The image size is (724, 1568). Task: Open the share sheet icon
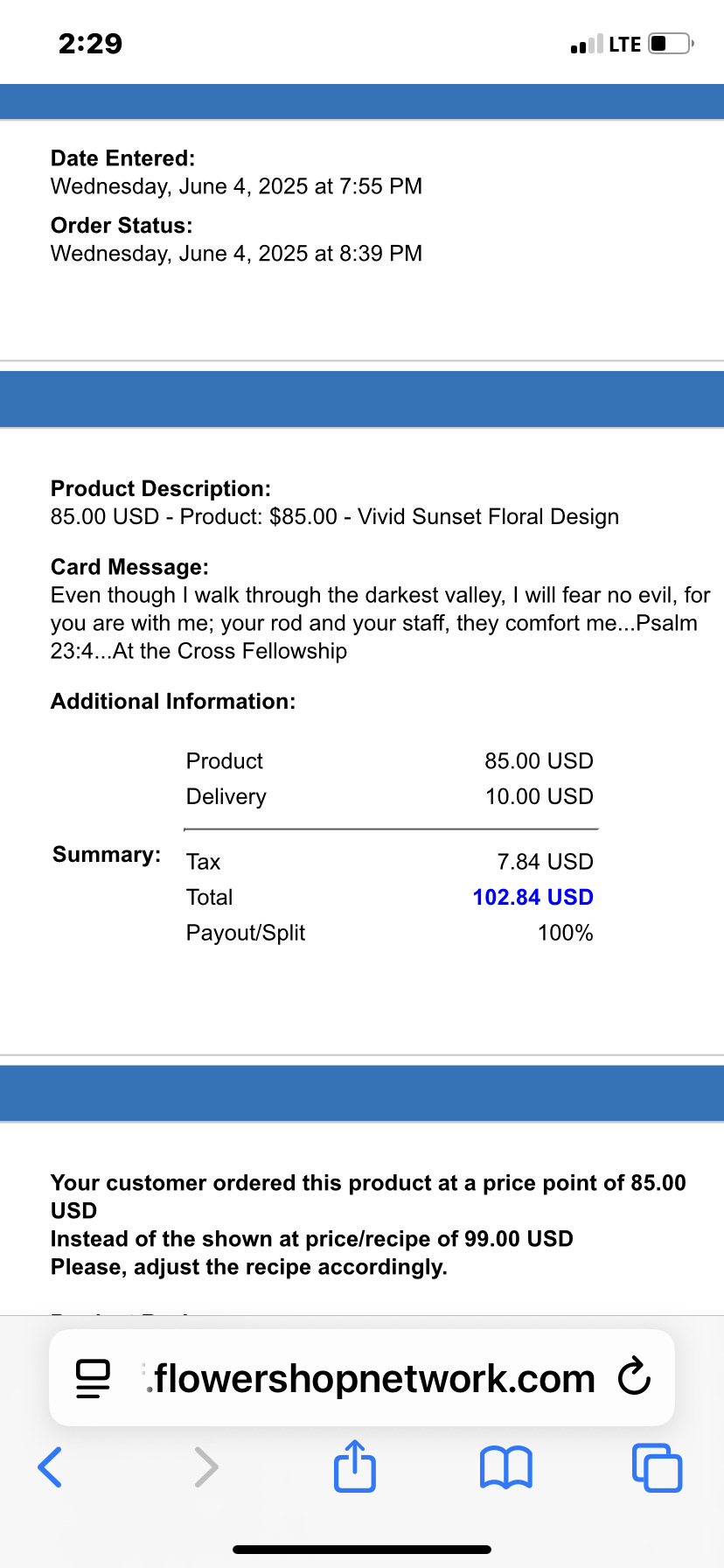pos(355,1465)
